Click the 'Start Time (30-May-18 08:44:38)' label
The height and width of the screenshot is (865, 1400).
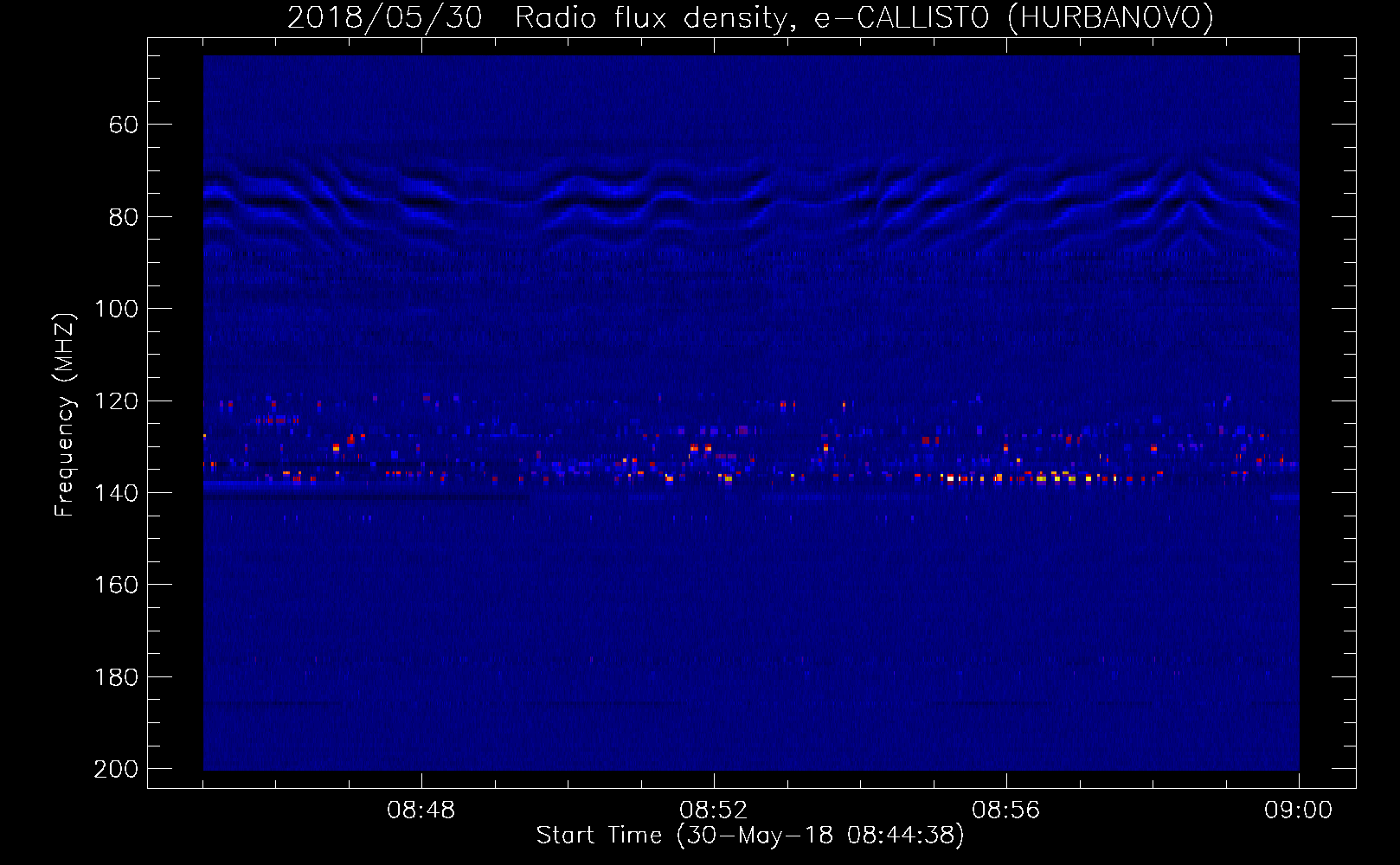click(x=750, y=836)
